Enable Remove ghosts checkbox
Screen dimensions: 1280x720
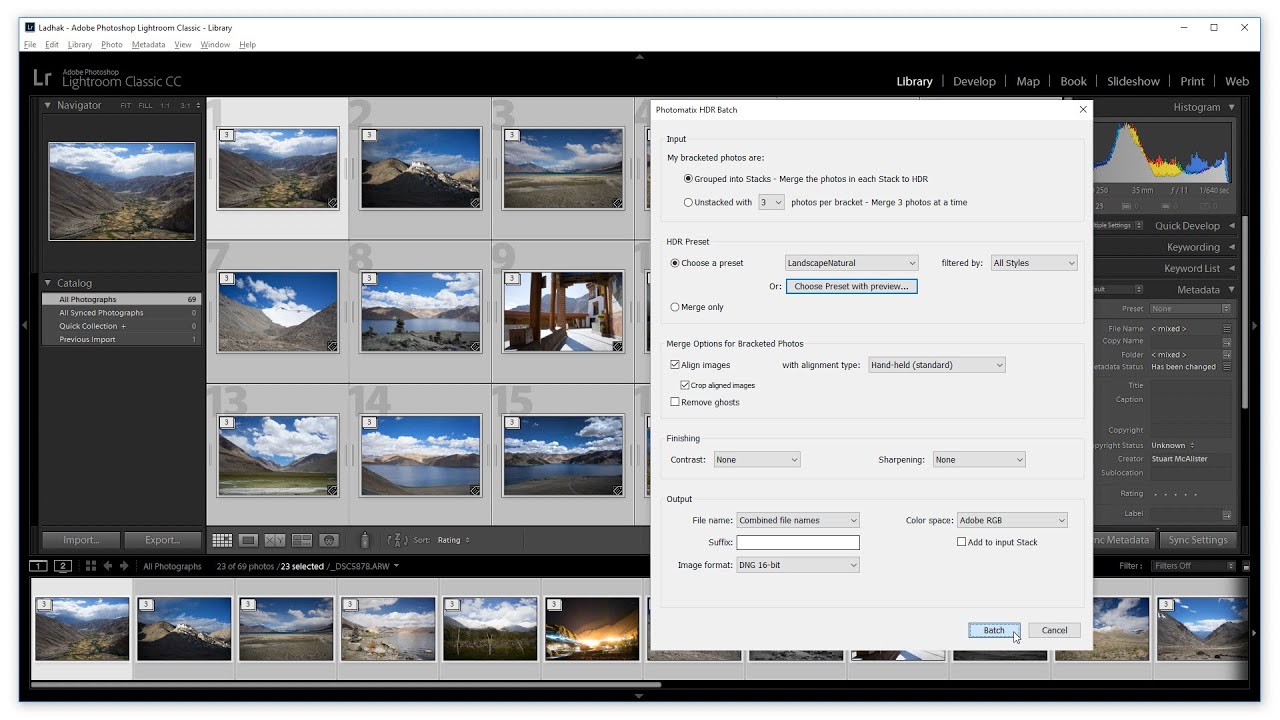tap(675, 402)
